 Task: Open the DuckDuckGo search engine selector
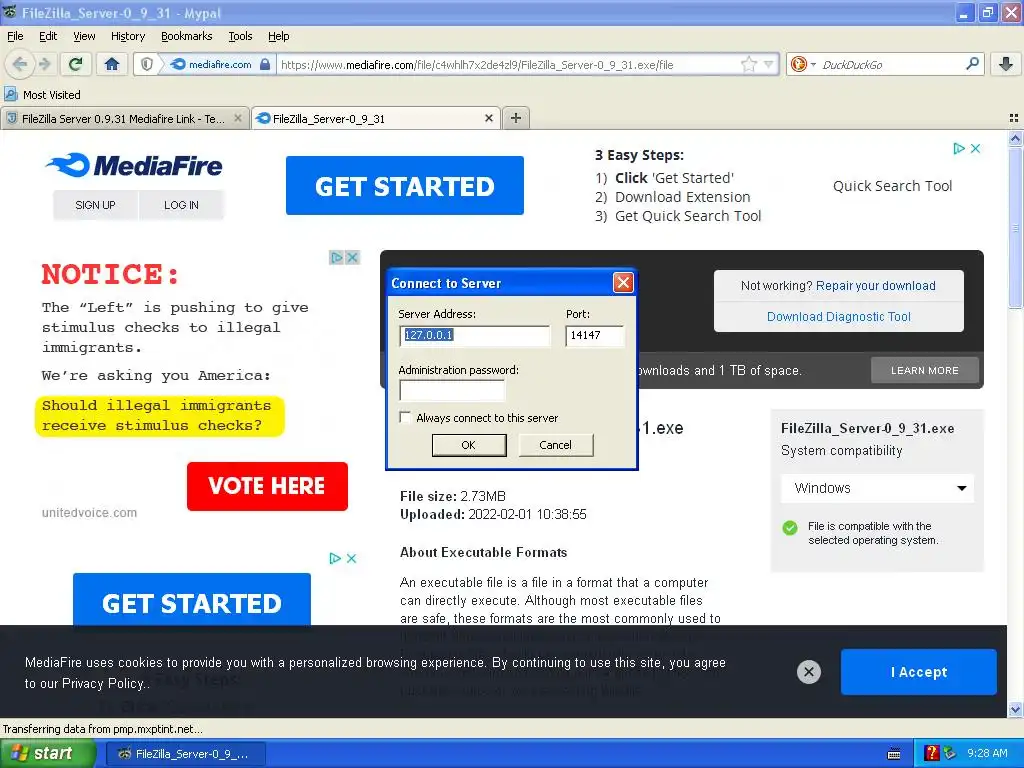803,64
